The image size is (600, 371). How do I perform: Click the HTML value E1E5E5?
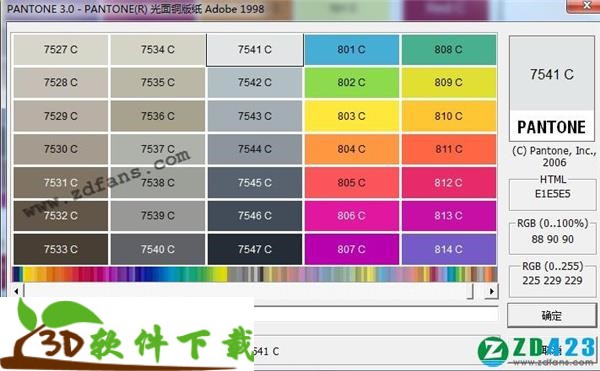[x=553, y=194]
